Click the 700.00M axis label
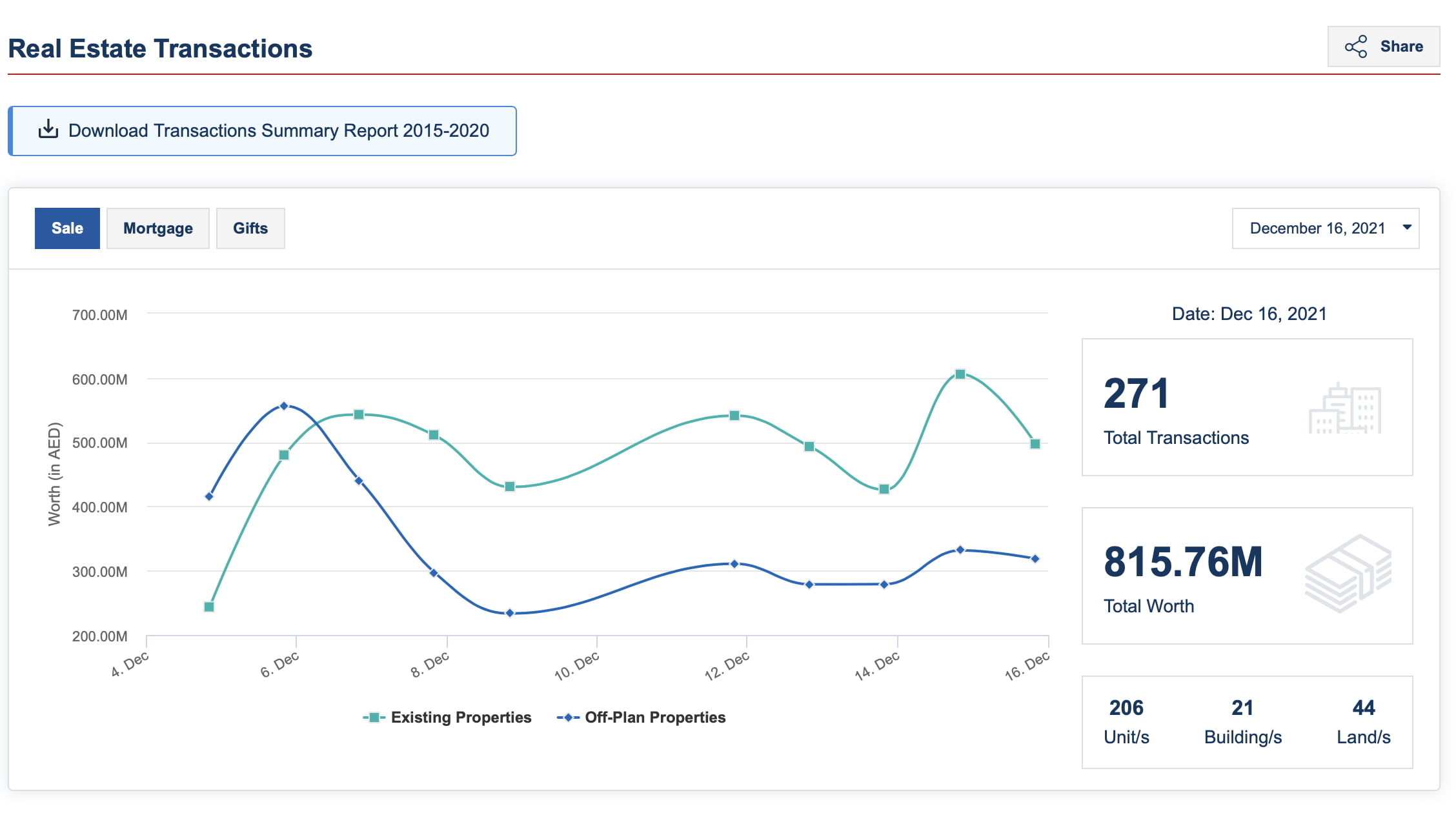 tap(100, 315)
